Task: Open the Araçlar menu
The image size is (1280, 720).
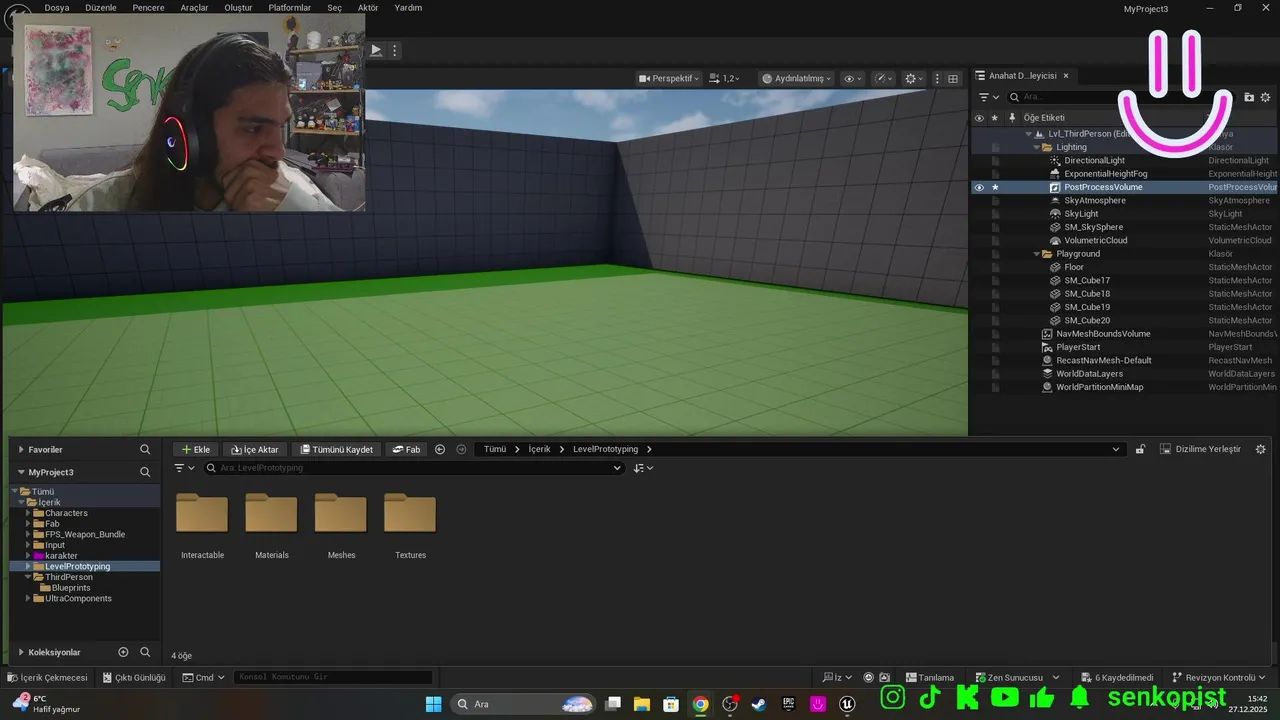Action: click(x=194, y=7)
